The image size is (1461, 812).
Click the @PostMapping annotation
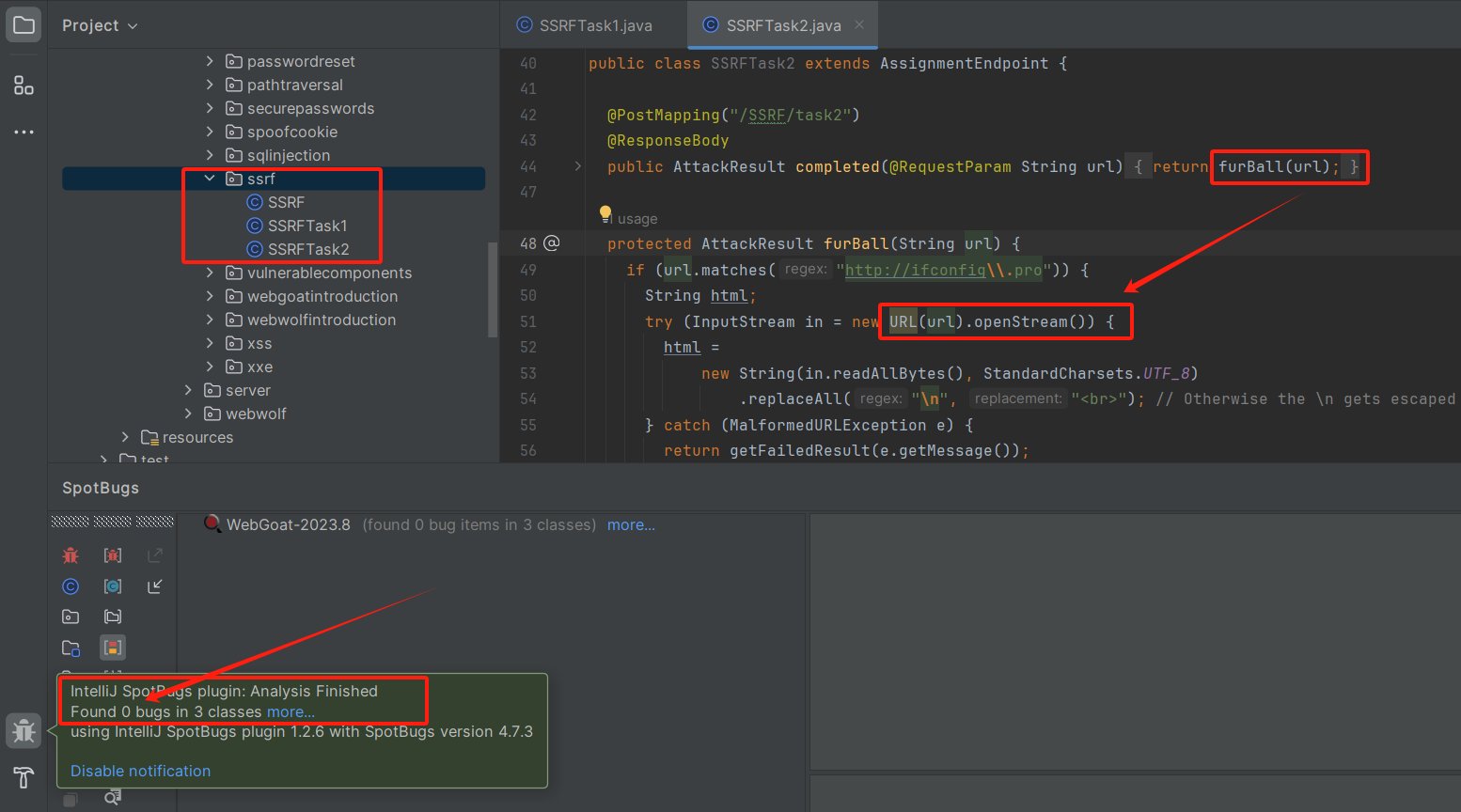(663, 115)
